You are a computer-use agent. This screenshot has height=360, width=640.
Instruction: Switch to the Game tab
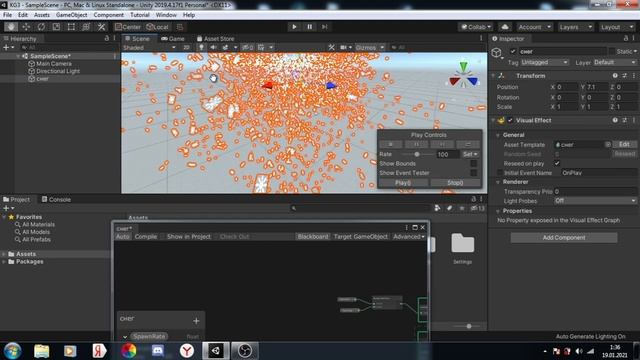(x=173, y=39)
